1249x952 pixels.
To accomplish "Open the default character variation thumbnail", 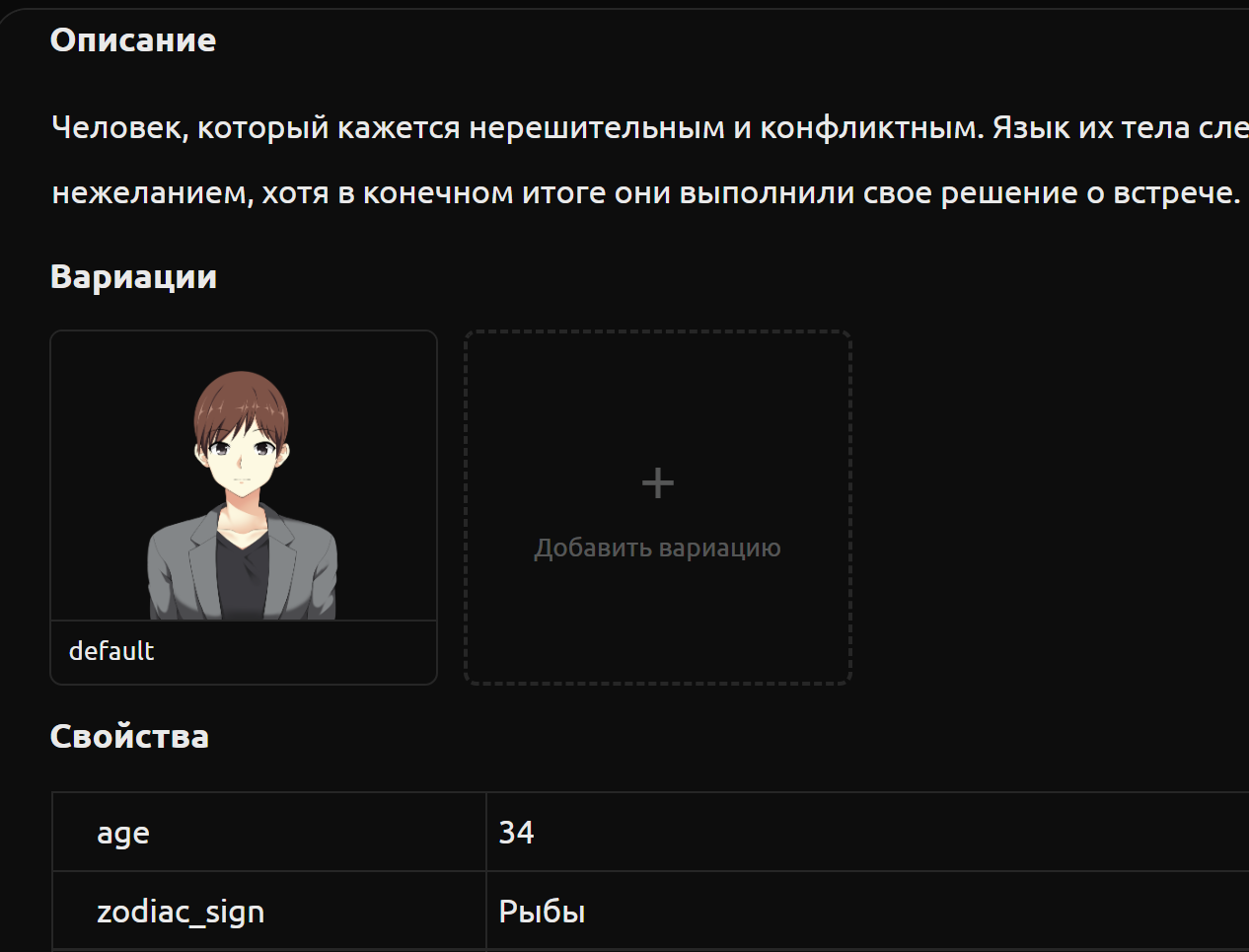I will [x=244, y=476].
